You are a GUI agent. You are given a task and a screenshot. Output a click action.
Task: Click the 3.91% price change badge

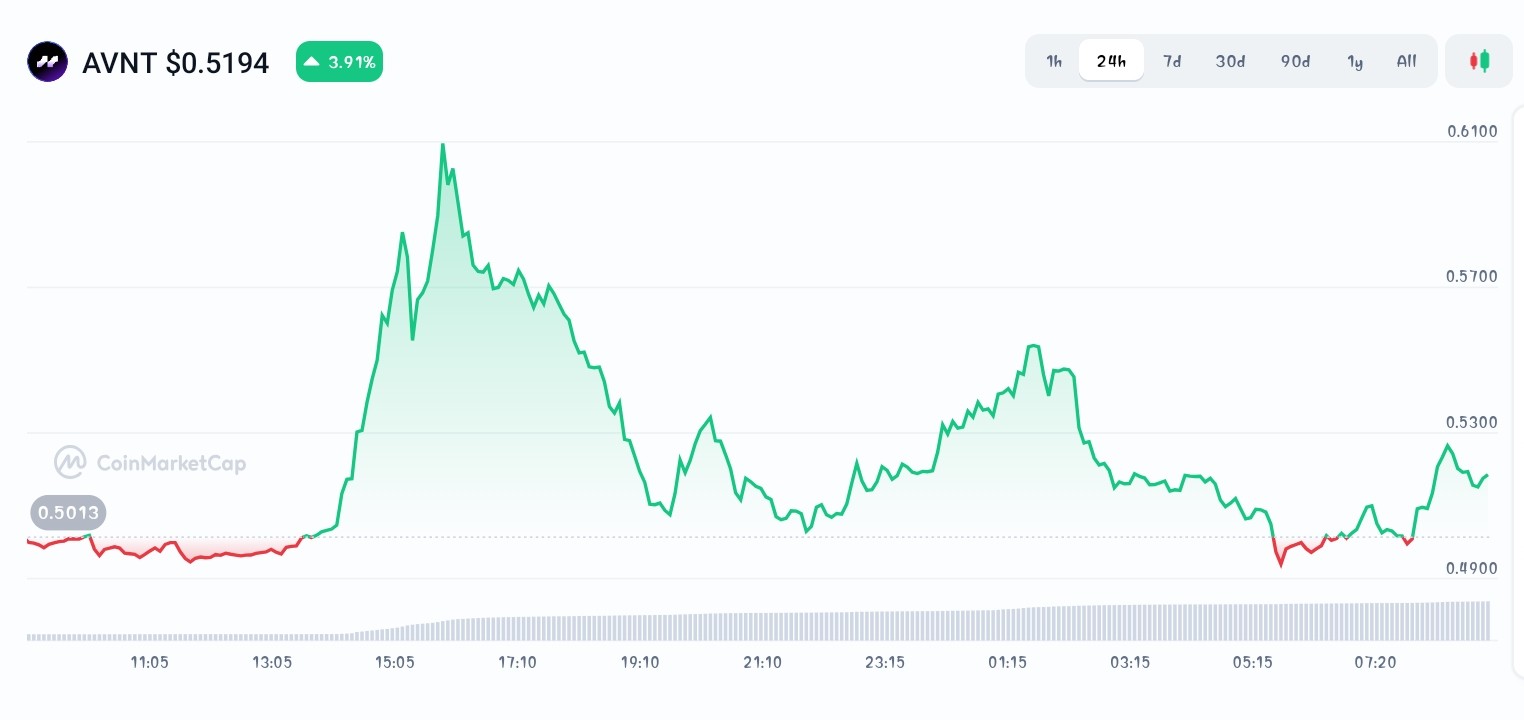click(x=339, y=62)
